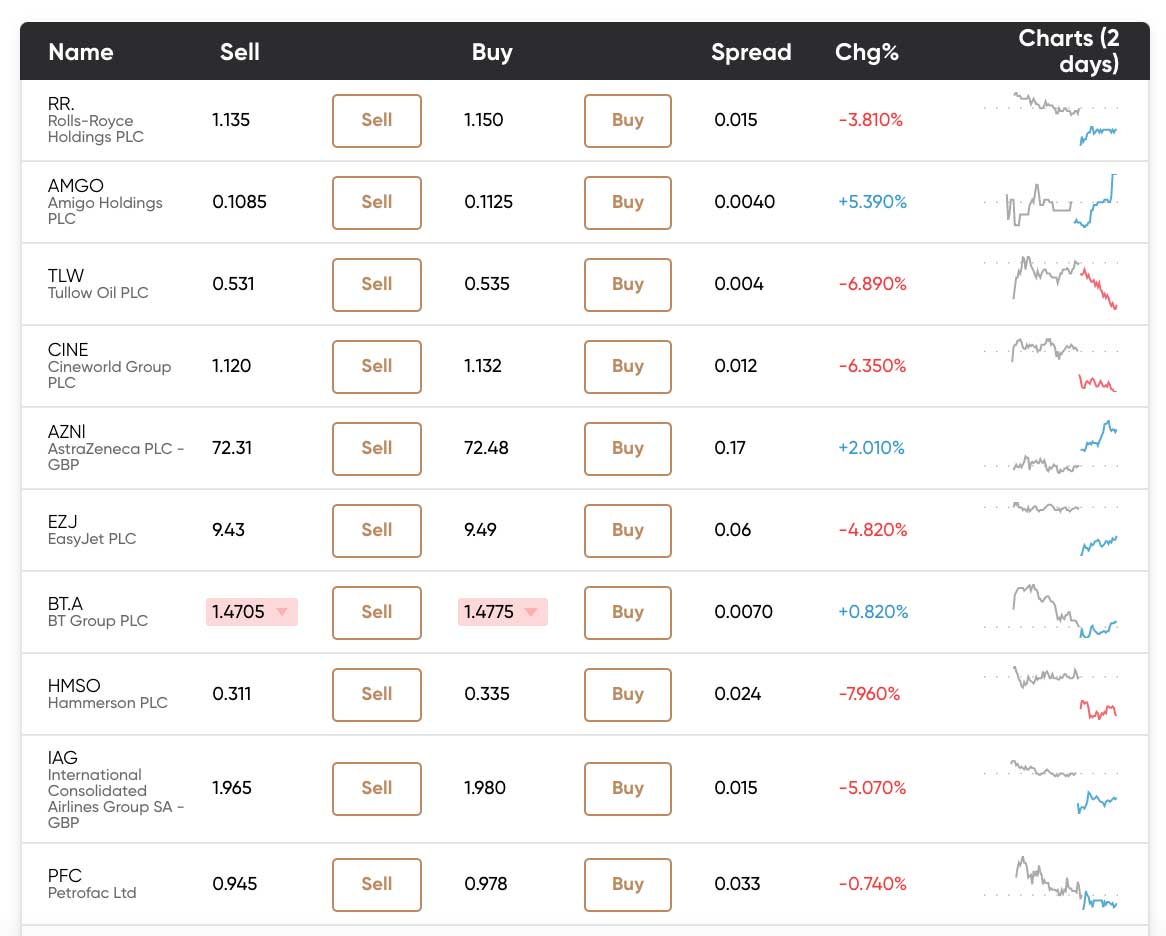Open the PFC Petrofac Ltd name
Viewport: 1166px width, 936px height.
tap(92, 884)
